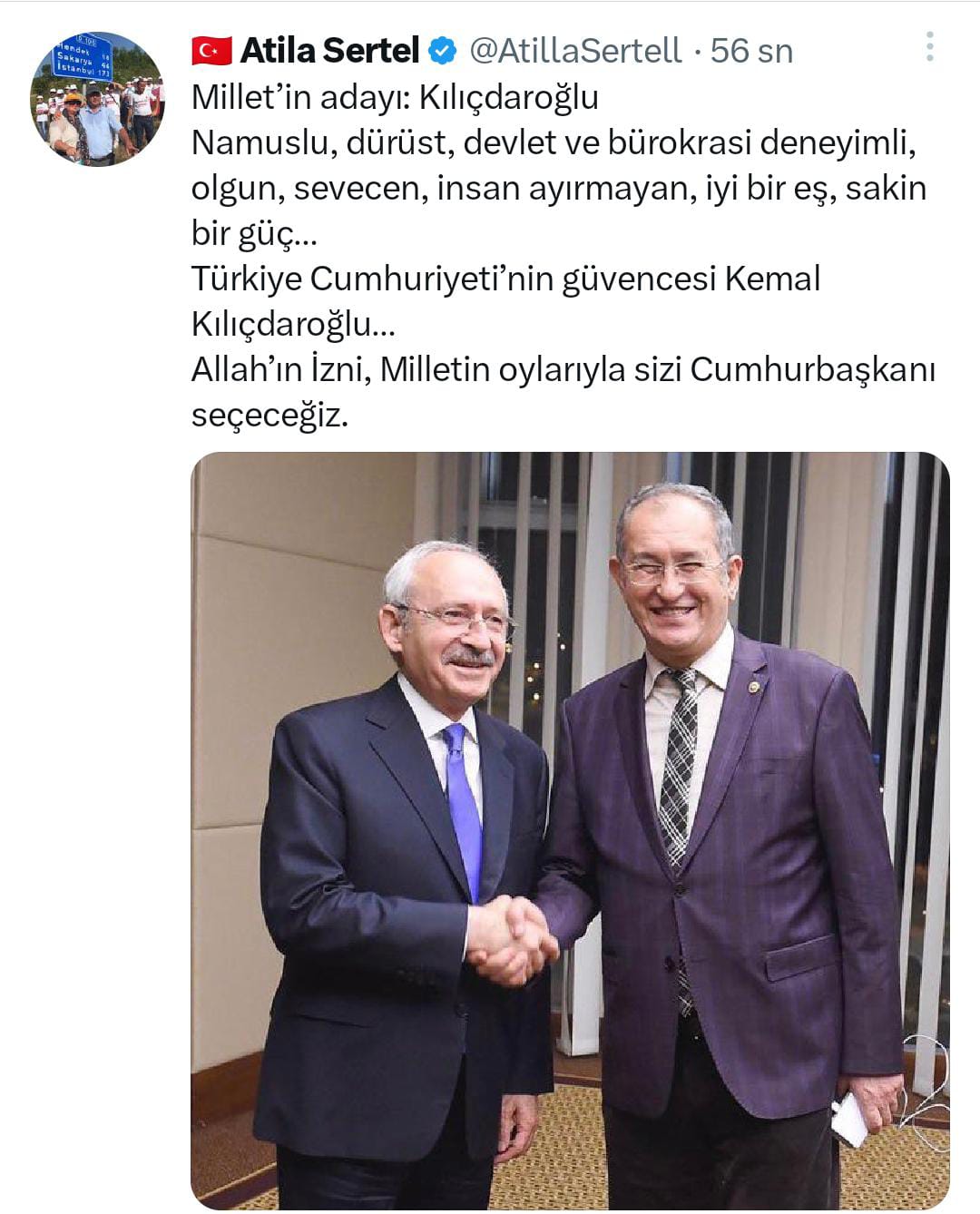Viewport: 980px width, 1214px height.
Task: Click the text line starting with Namuslu, dürüst
Action: (551, 142)
